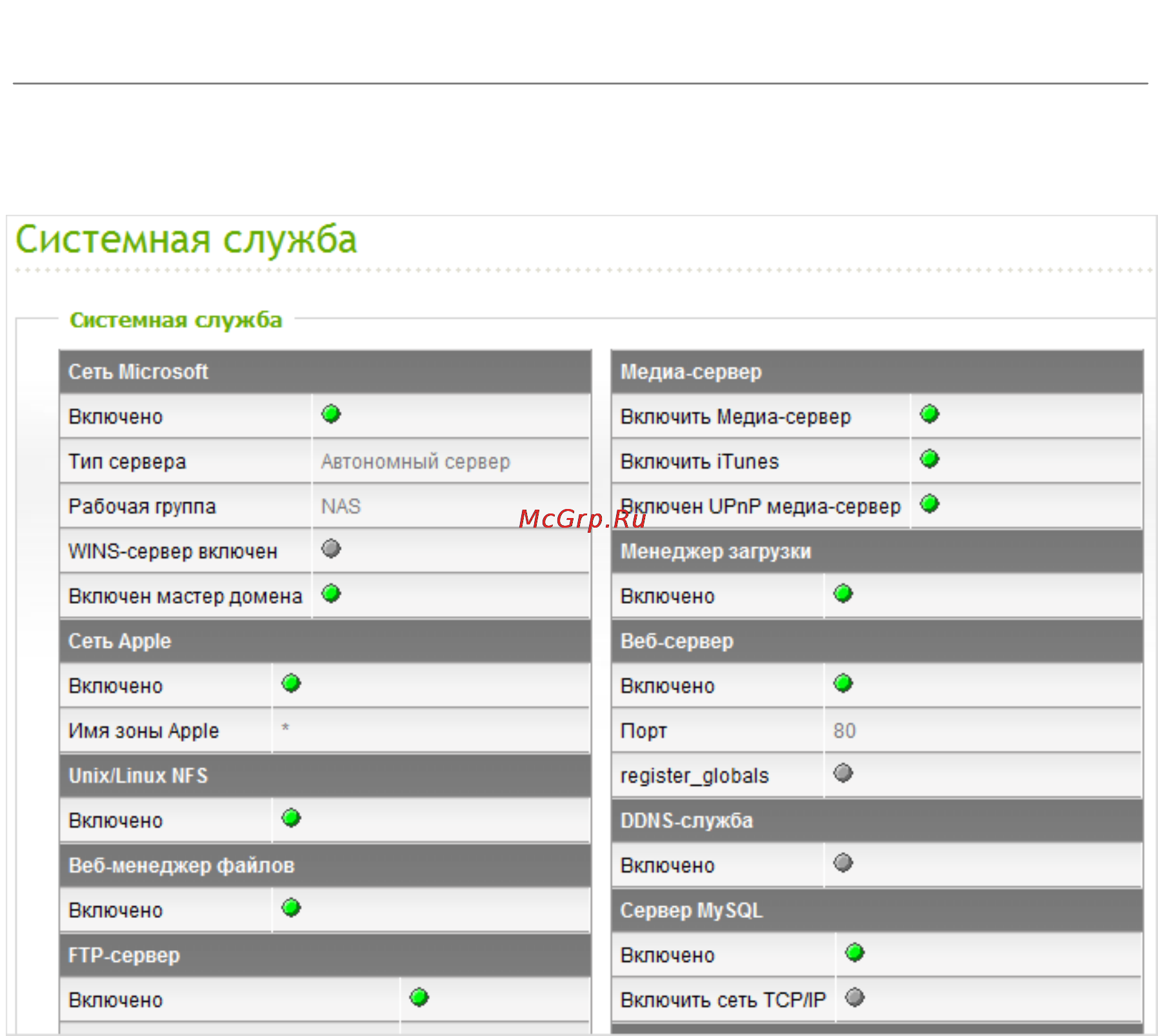The image size is (1158, 1036).
Task: Click the register_globals label
Action: [x=694, y=775]
